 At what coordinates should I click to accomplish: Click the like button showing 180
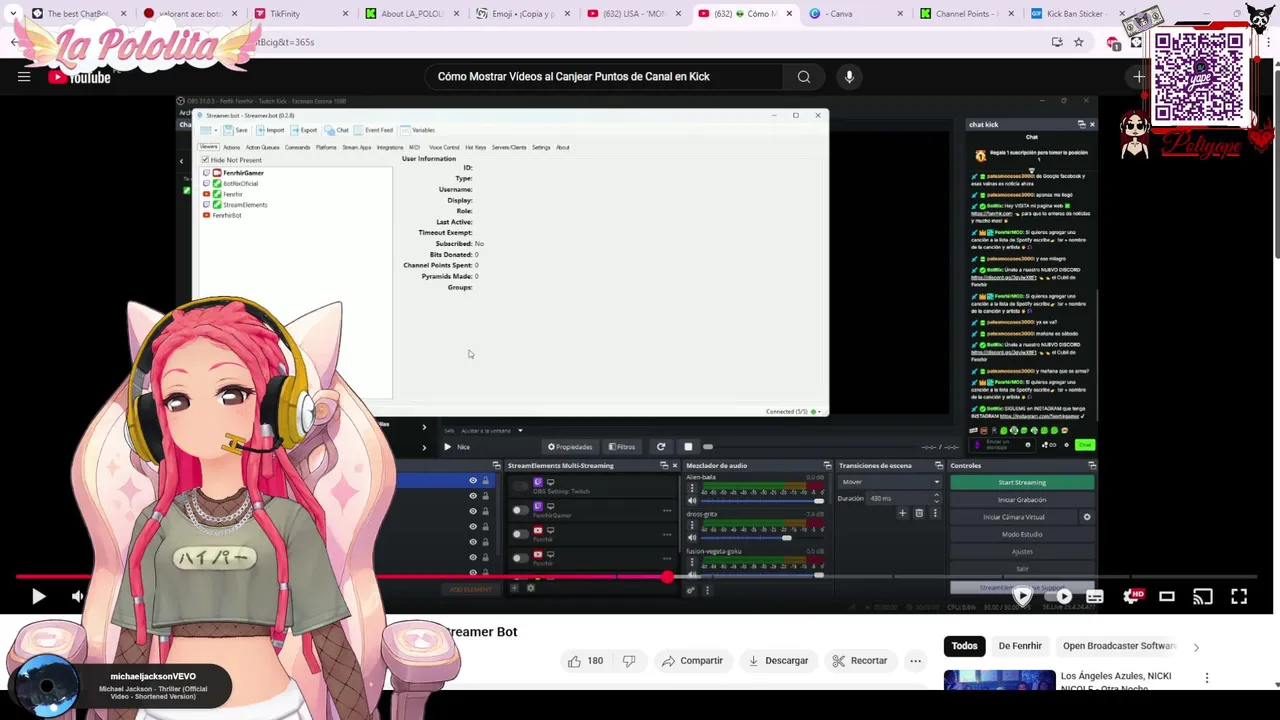click(x=585, y=661)
